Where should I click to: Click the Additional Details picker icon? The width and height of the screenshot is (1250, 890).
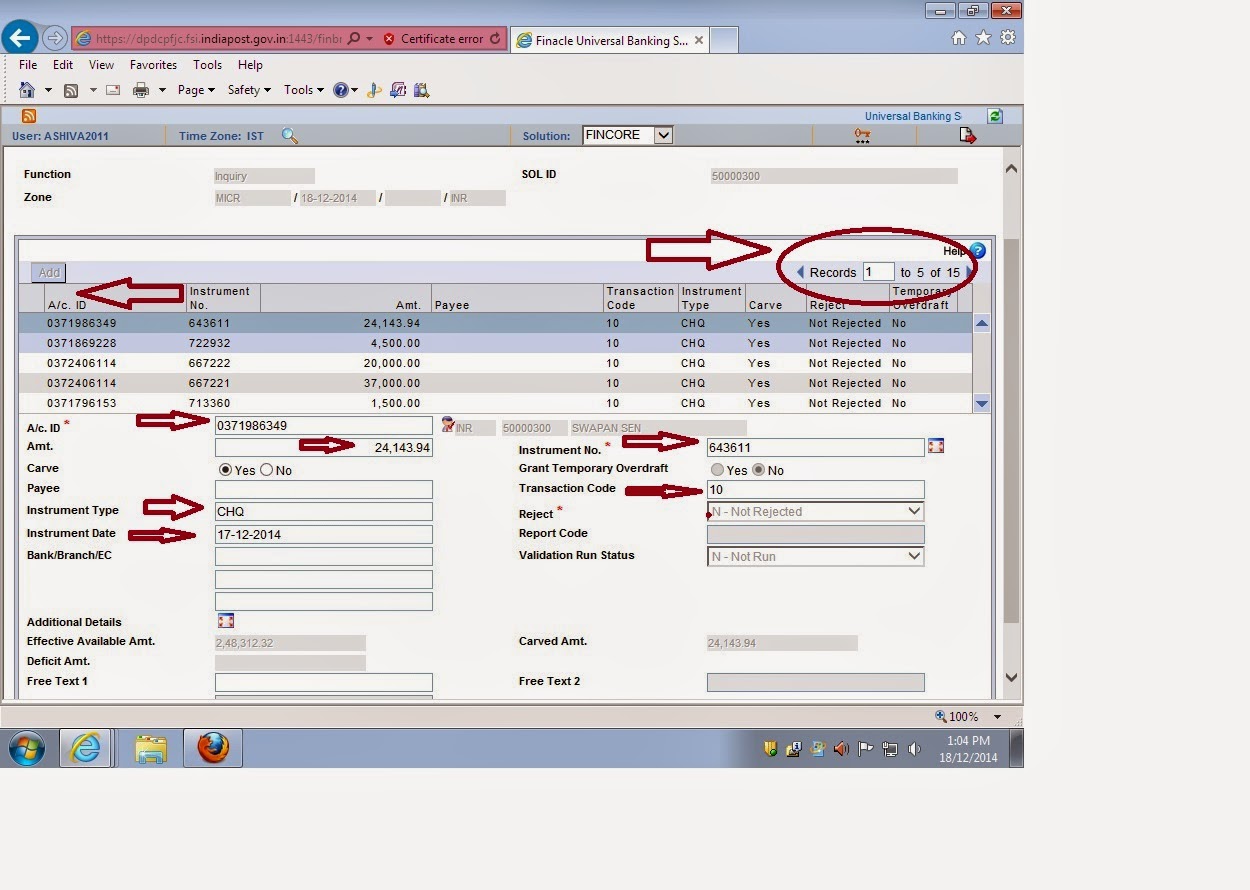225,620
